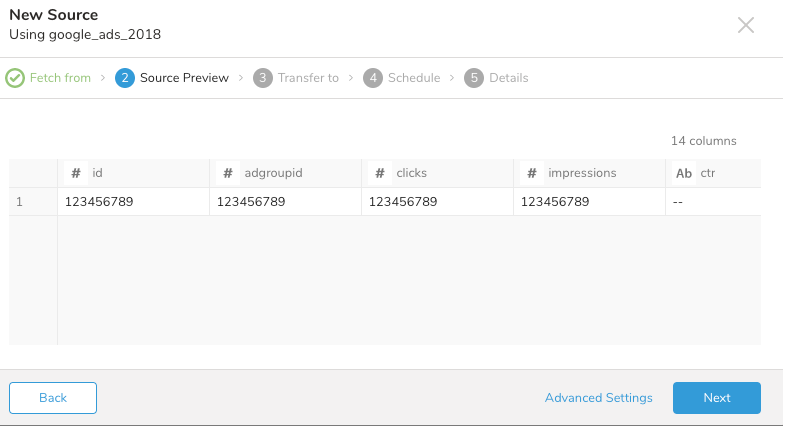This screenshot has height=437, width=789.
Task: Go to the Transfer to step
Action: click(308, 78)
